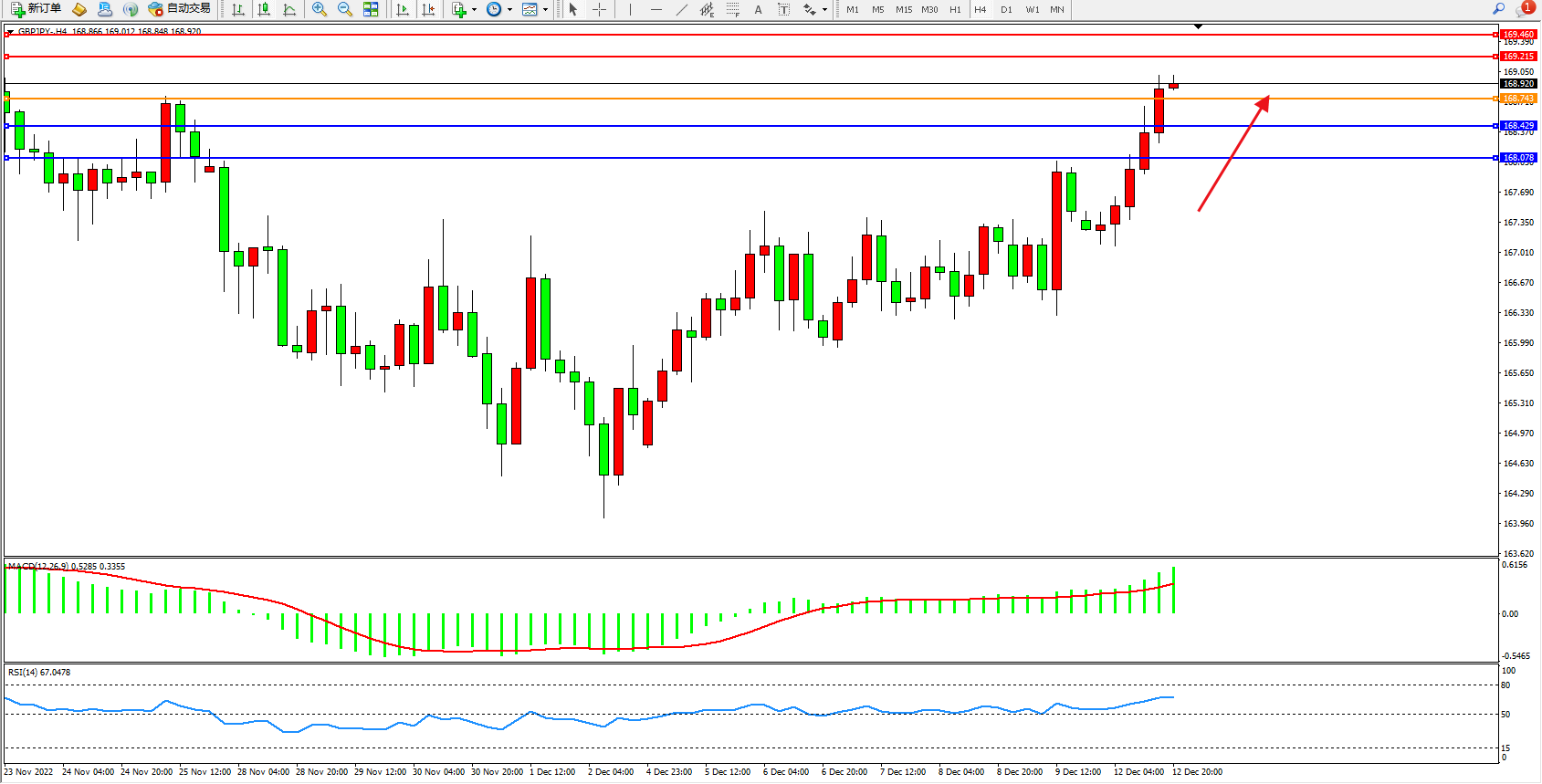Open the indicators list dropdown arrow
Screen dimensions: 1542x784
point(474,9)
